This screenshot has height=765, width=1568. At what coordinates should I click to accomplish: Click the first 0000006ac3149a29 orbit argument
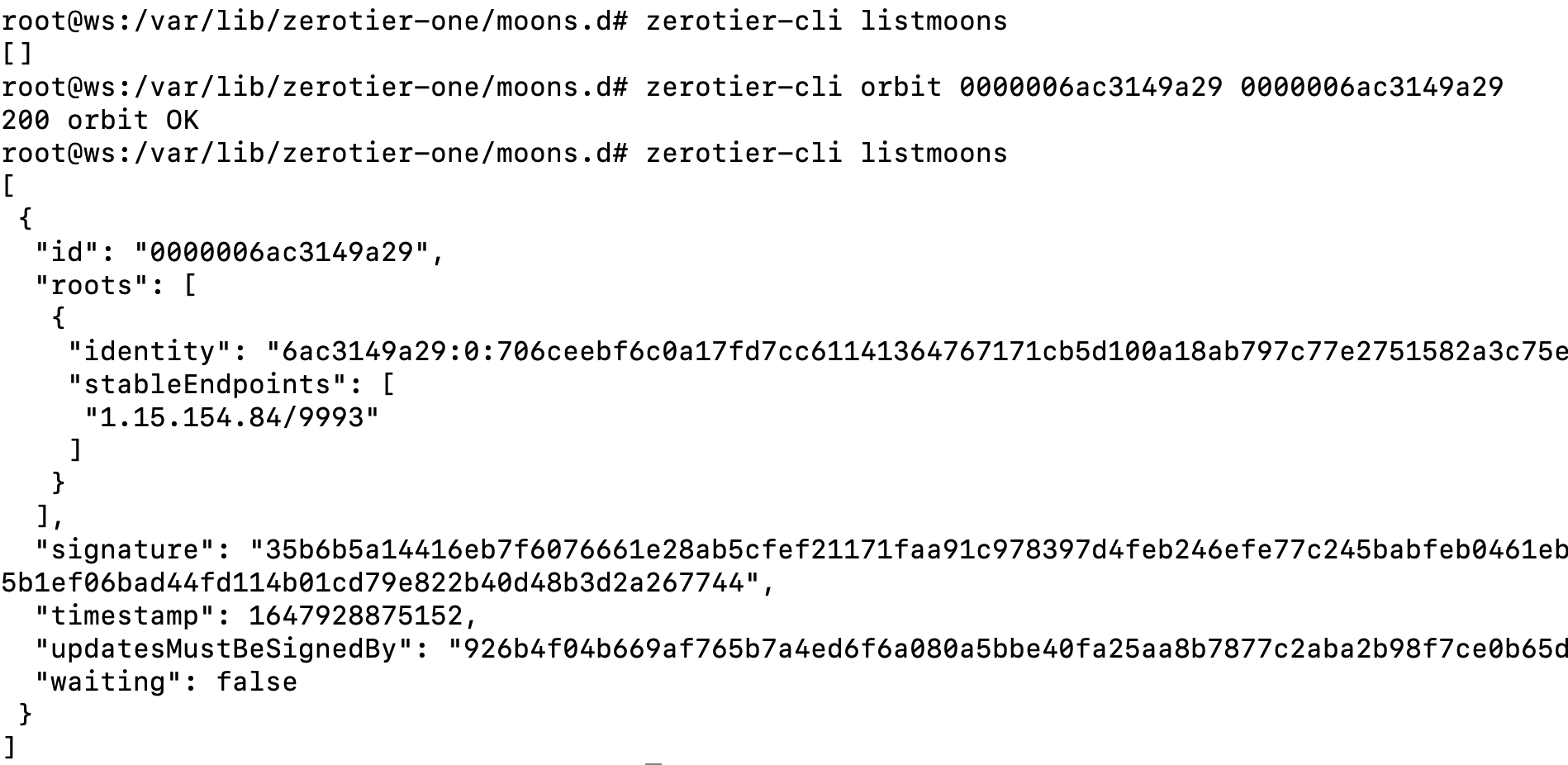[x=1090, y=87]
